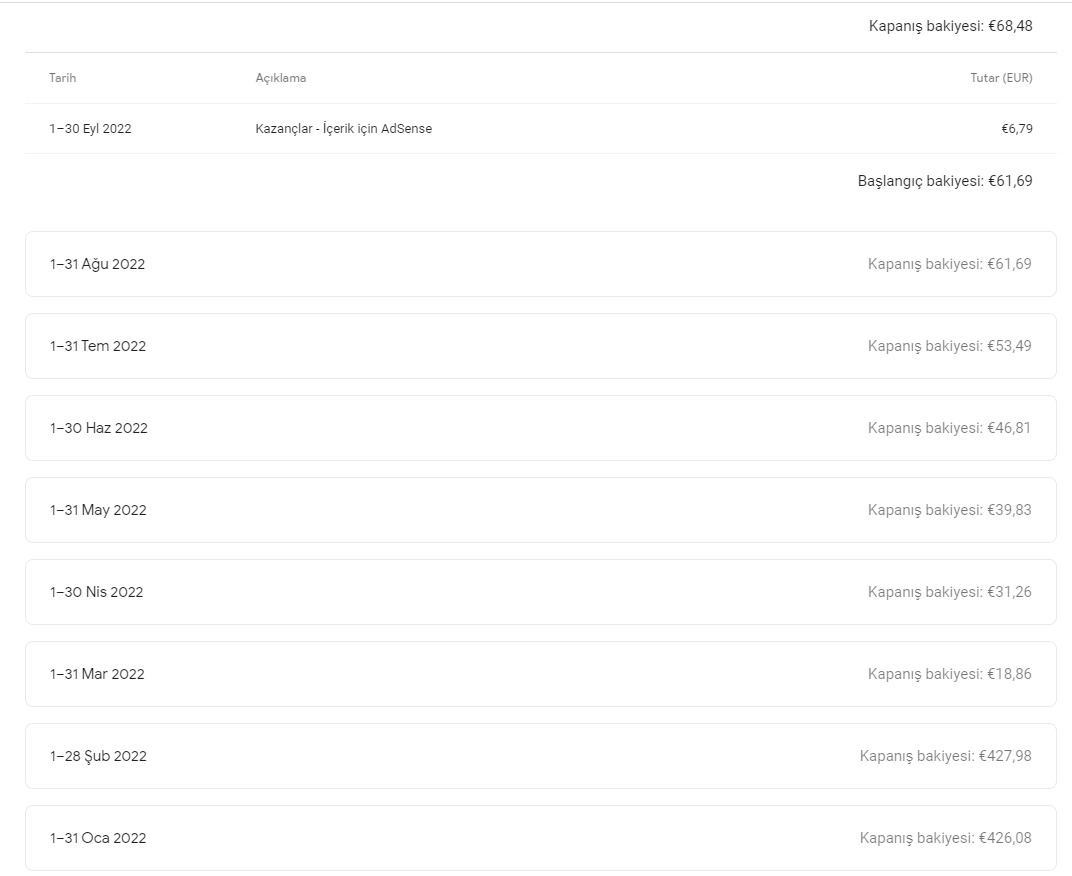The image size is (1072, 876).
Task: Click the Tarih column header
Action: pyautogui.click(x=62, y=78)
